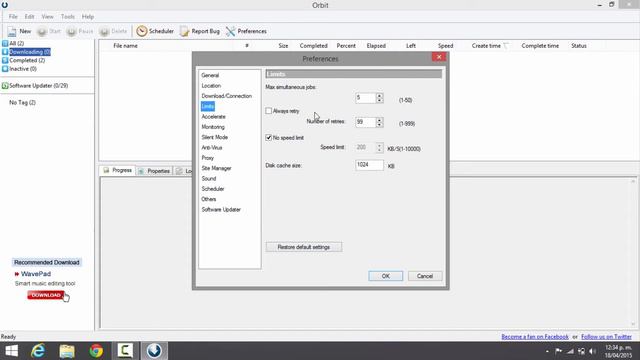640x360 pixels.
Task: Click the Orbit downloader taskbar icon
Action: tap(154, 351)
